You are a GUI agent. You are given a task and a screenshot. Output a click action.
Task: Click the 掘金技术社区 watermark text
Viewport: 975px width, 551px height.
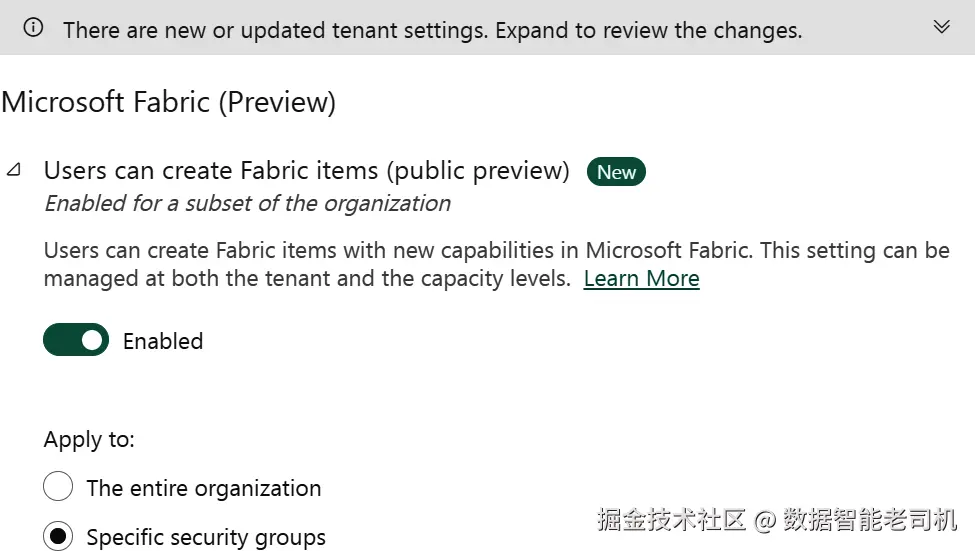[672, 520]
